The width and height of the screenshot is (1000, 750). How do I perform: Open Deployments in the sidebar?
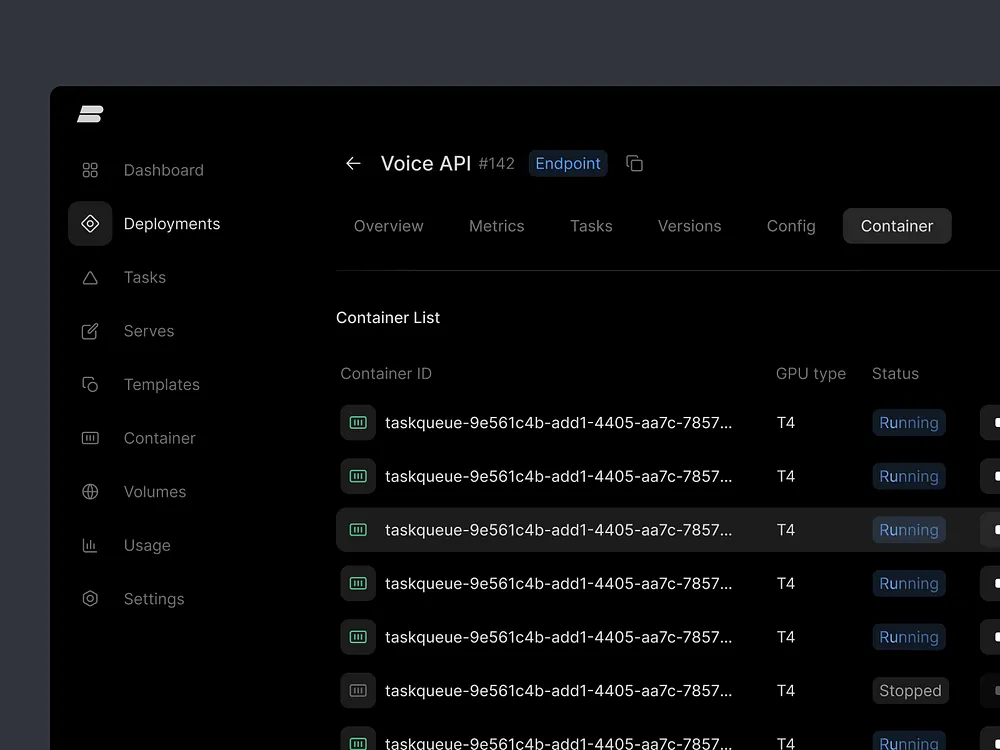point(171,224)
